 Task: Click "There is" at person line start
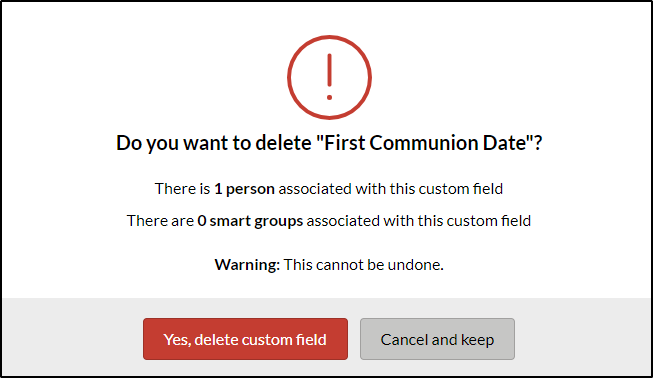tap(182, 189)
